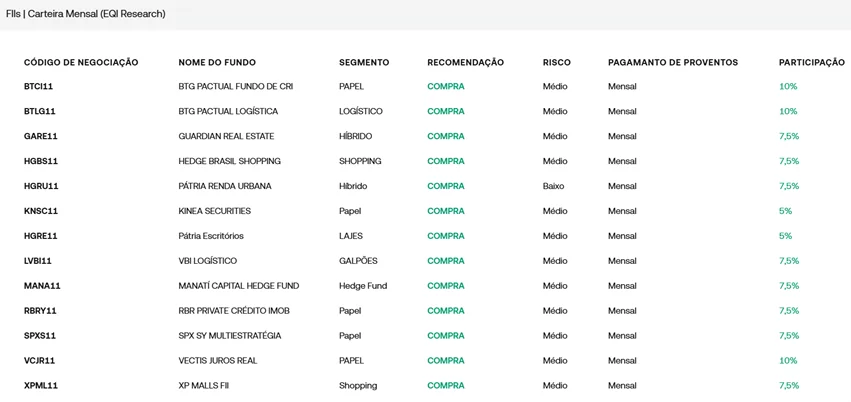The width and height of the screenshot is (851, 402).
Task: Select fund name BTG PACTUAL FUNDO DE CRI
Action: pyautogui.click(x=236, y=86)
